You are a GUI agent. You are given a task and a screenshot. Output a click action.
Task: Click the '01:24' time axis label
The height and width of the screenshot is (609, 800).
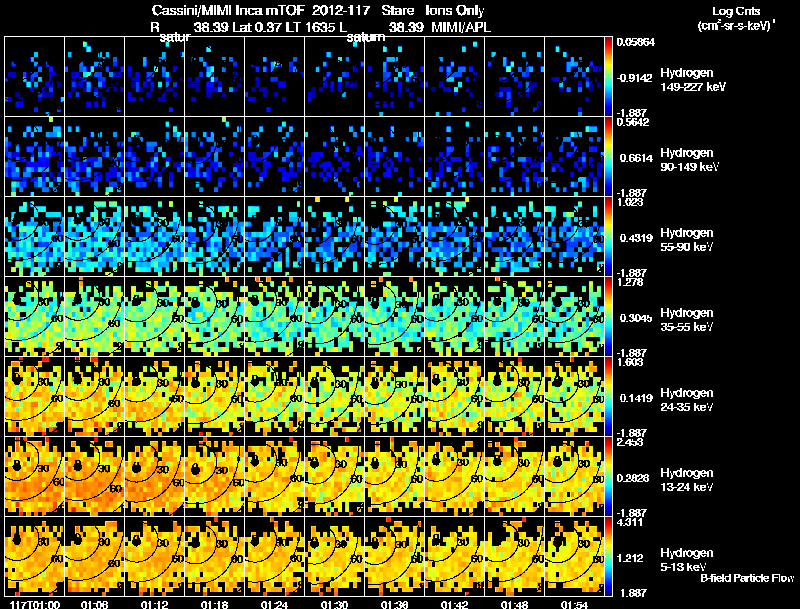click(274, 605)
